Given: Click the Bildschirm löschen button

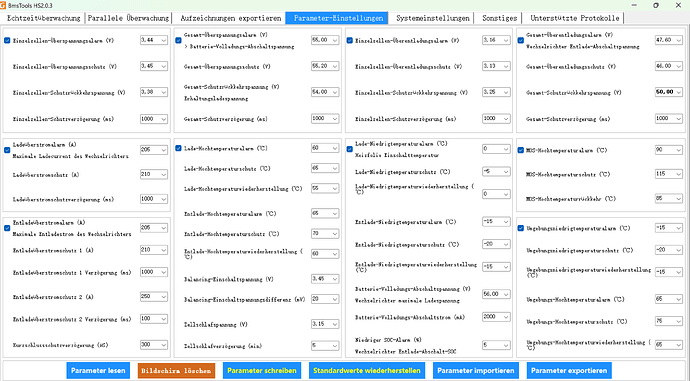Looking at the screenshot, I should pos(176,370).
